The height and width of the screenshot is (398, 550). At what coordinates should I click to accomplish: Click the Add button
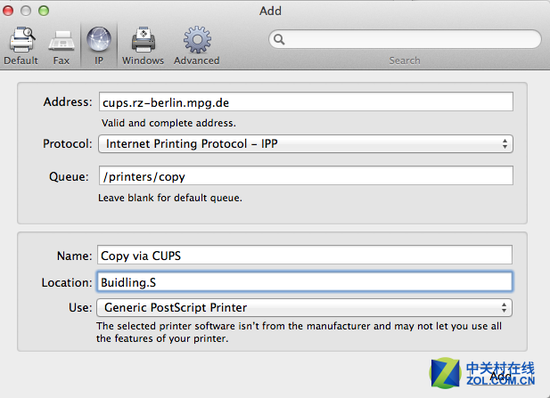point(500,376)
